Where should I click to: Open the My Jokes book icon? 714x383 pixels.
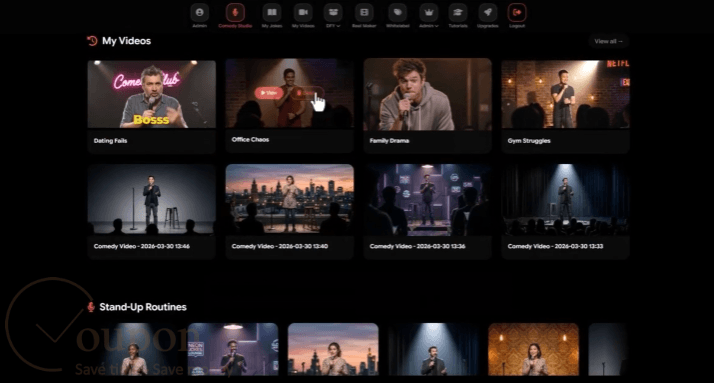pos(272,13)
